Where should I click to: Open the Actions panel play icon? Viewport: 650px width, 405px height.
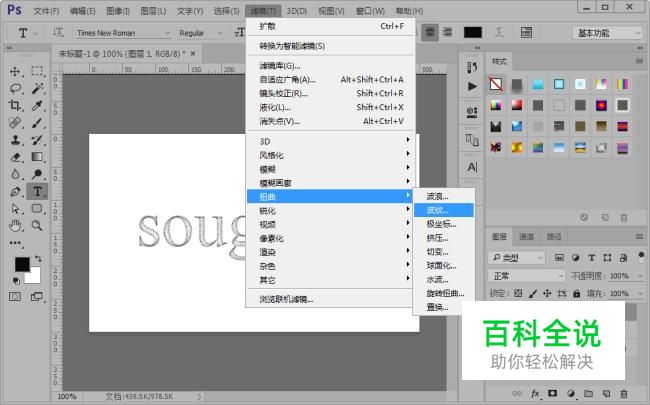point(472,86)
